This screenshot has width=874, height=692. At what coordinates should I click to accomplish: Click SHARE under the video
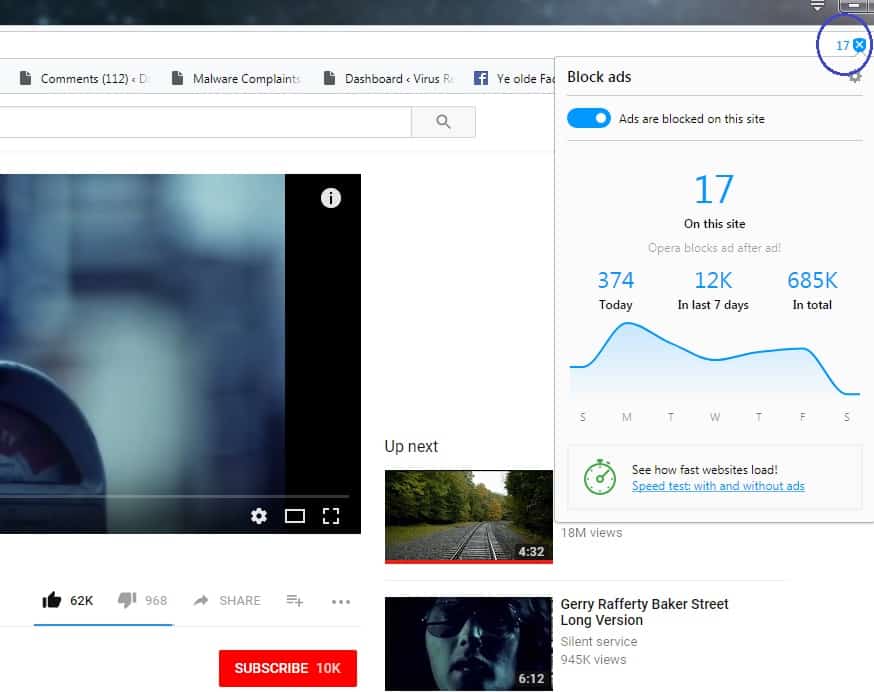(227, 601)
